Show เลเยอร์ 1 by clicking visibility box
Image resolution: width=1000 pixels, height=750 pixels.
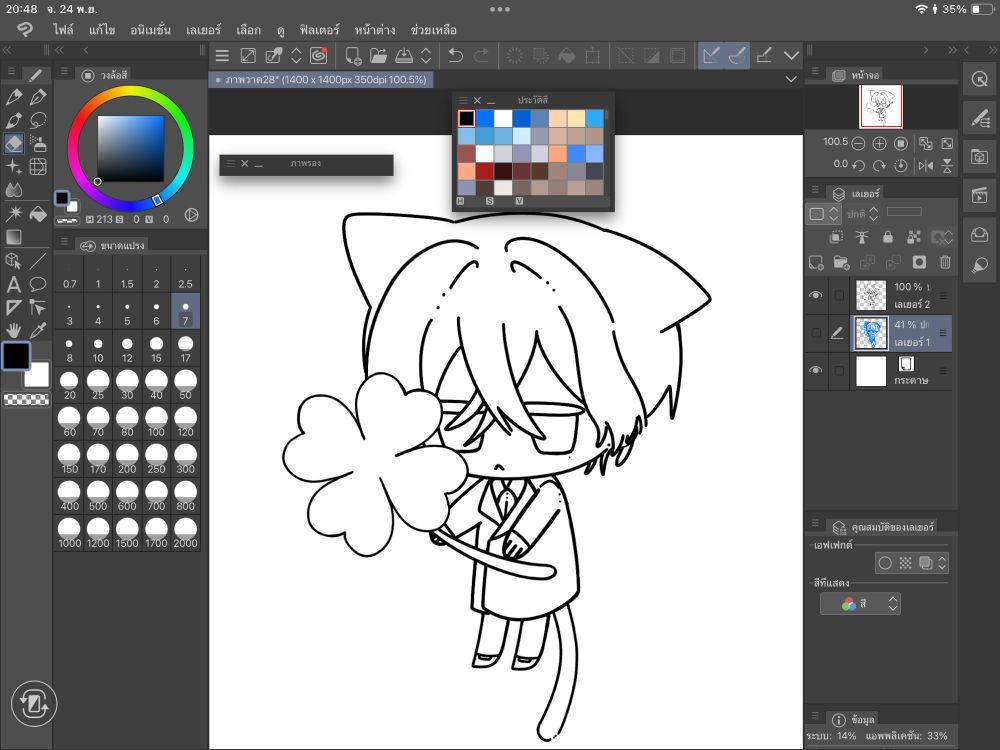816,333
